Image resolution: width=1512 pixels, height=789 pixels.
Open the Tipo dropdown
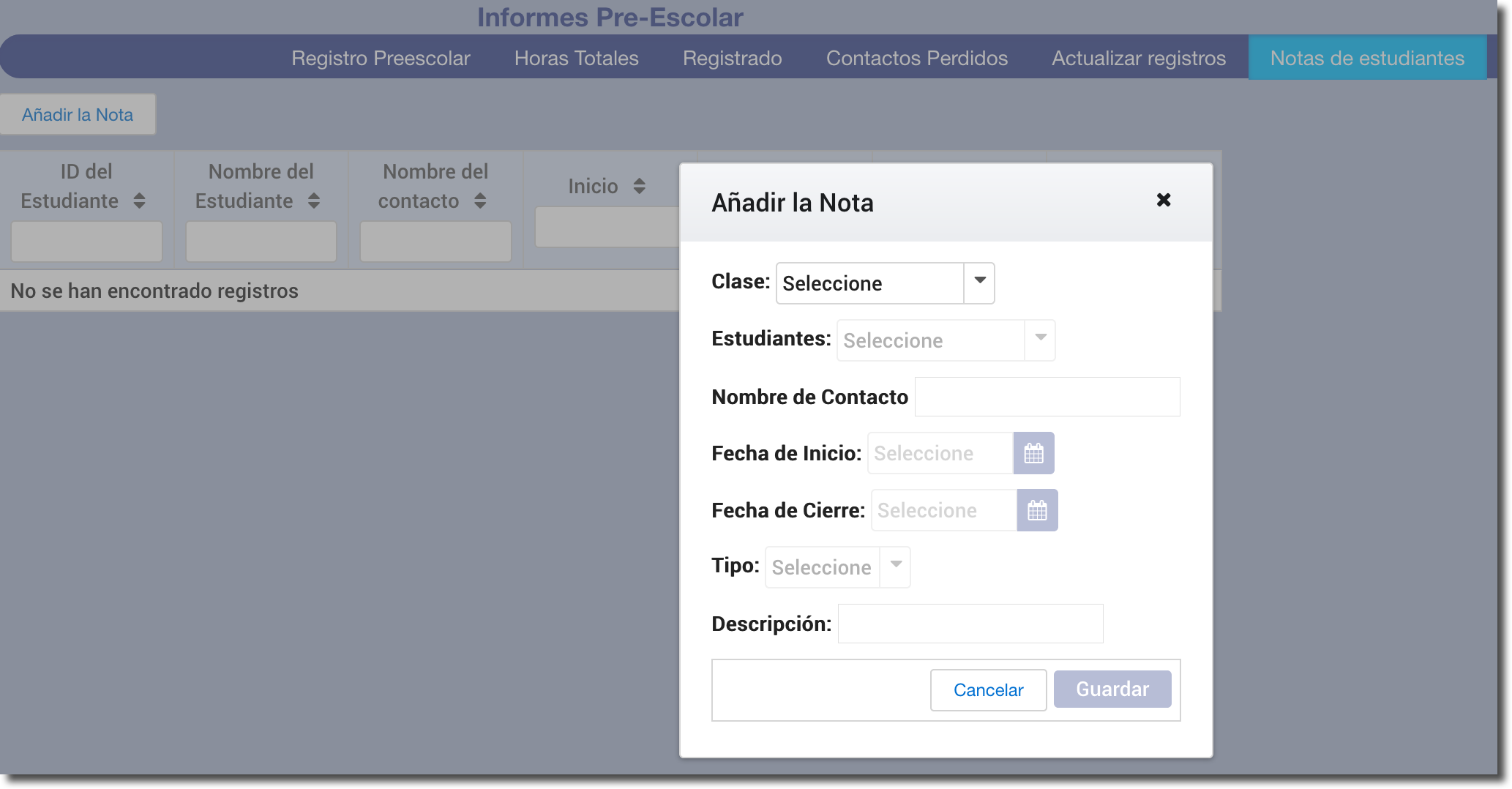click(x=895, y=567)
